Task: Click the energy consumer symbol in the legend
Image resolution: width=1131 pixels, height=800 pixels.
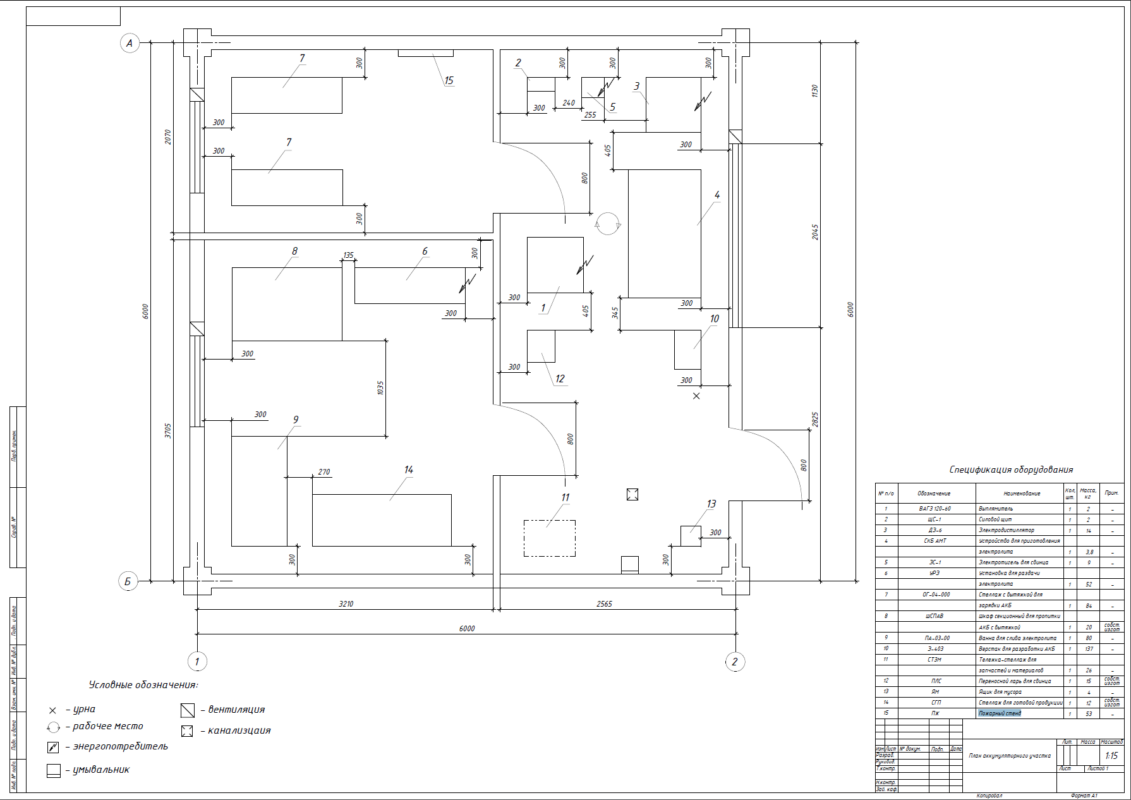Action: click(52, 747)
